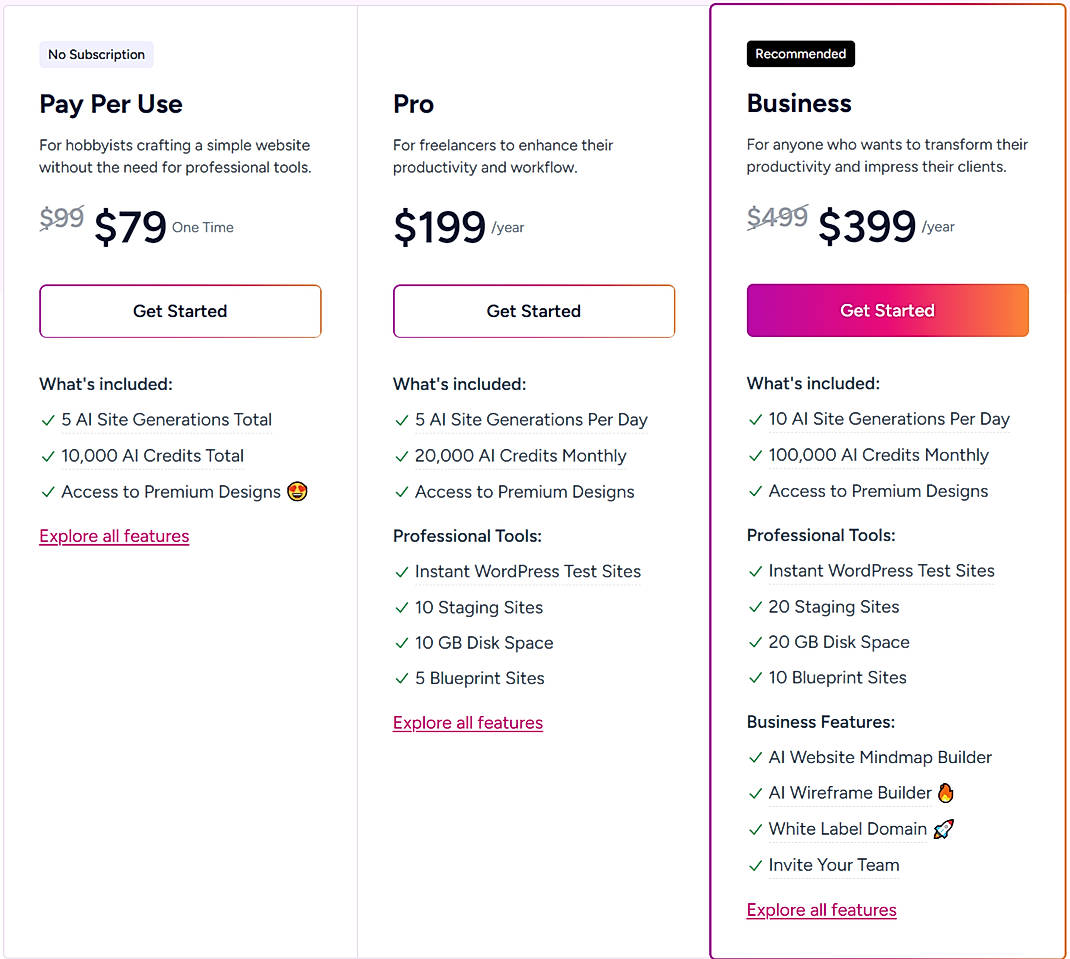
Task: Click the checkmark next to 20,000 AI Credits Monthly
Action: (x=401, y=456)
